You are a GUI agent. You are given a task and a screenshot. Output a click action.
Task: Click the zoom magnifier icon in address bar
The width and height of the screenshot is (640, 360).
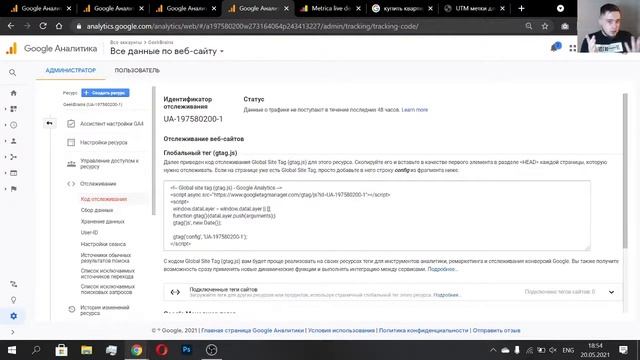pos(529,26)
